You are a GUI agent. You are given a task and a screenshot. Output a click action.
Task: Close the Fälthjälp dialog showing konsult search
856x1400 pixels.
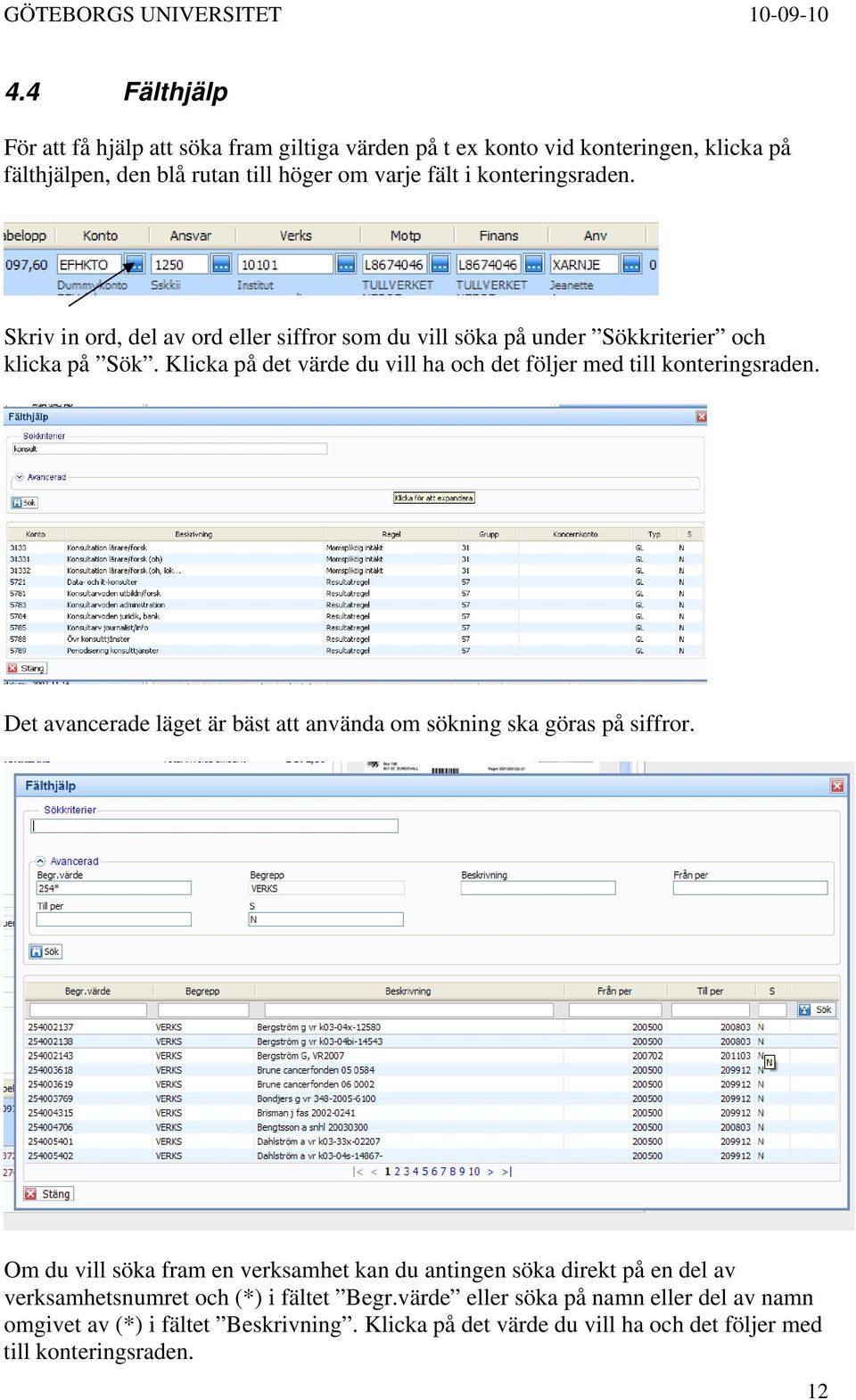click(701, 416)
